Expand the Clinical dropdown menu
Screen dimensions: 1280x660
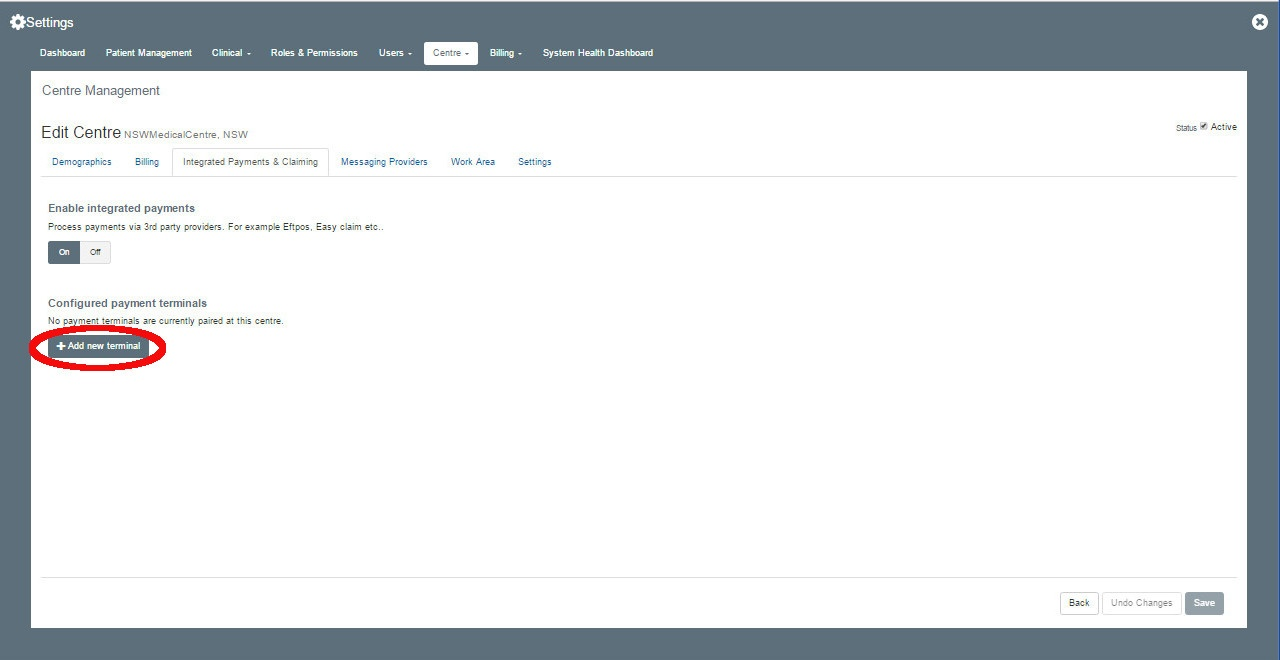click(231, 53)
